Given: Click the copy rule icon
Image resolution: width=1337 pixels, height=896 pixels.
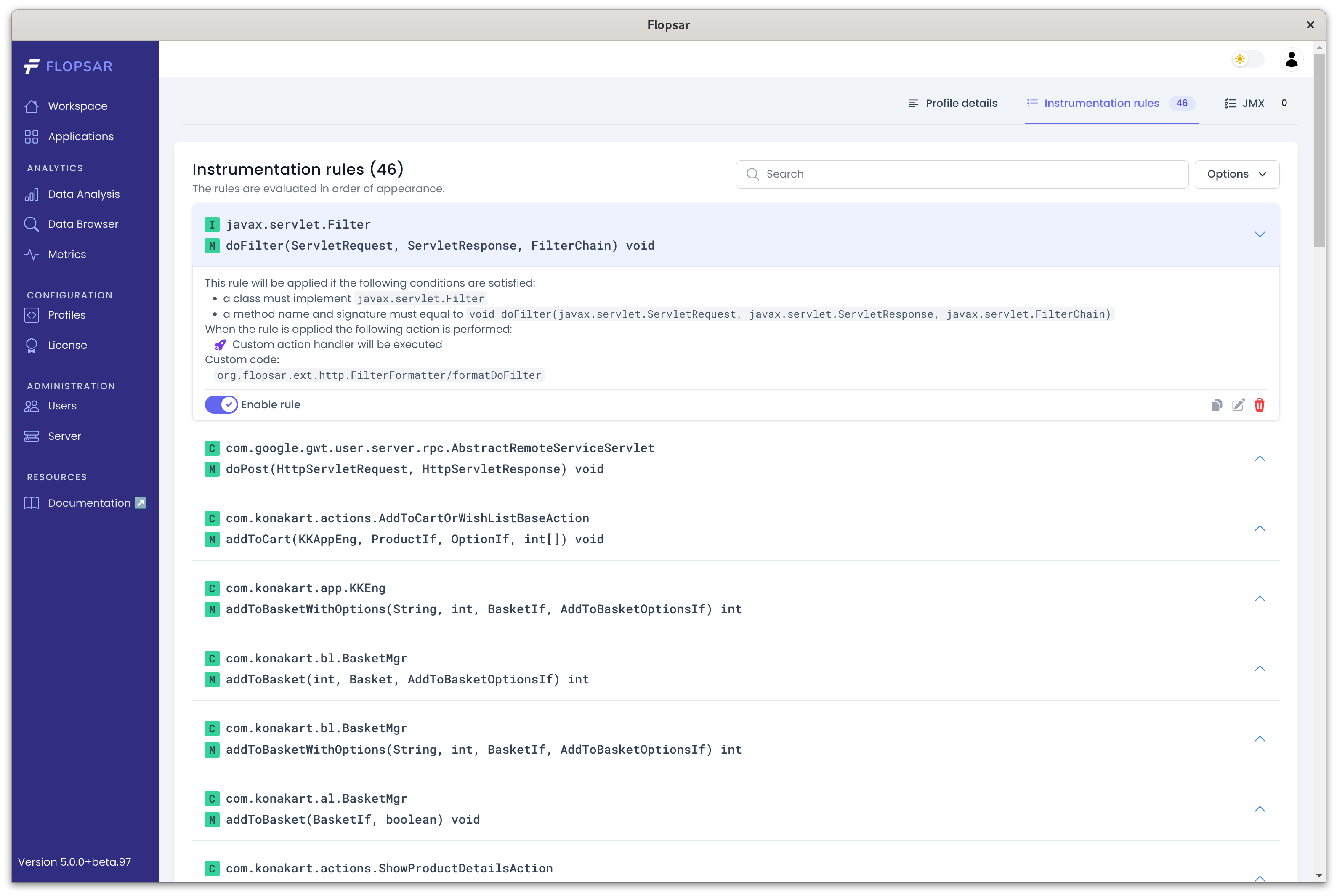Looking at the screenshot, I should pyautogui.click(x=1217, y=405).
